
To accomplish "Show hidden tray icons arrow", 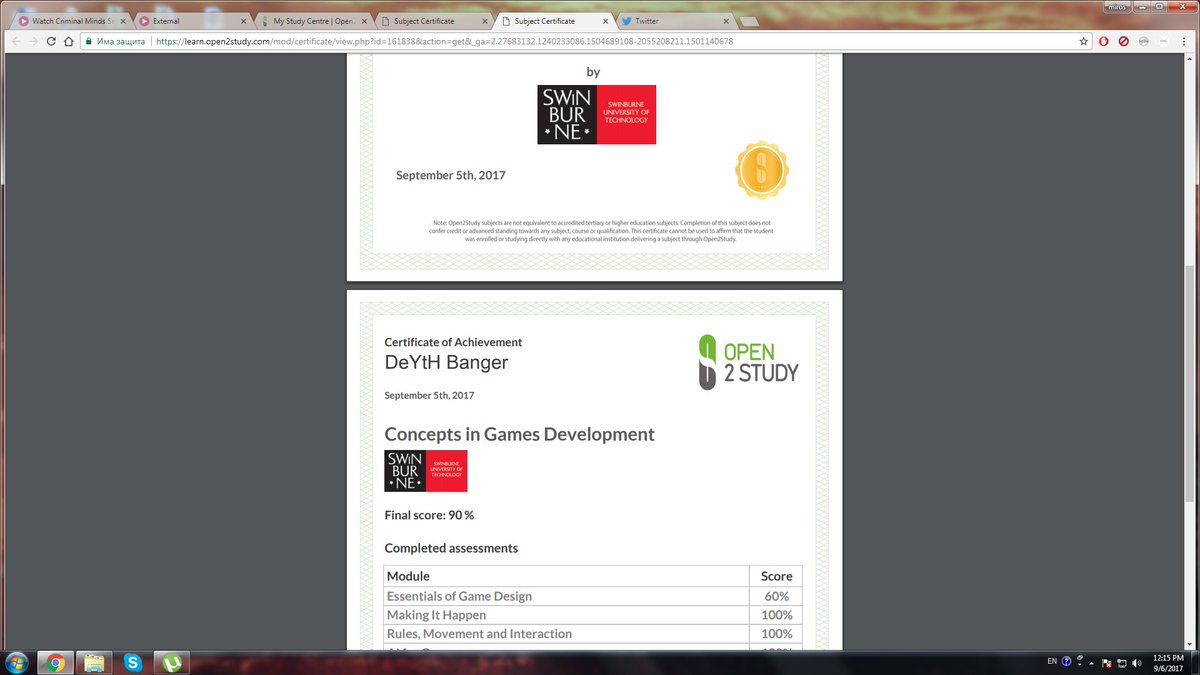I will [1089, 662].
